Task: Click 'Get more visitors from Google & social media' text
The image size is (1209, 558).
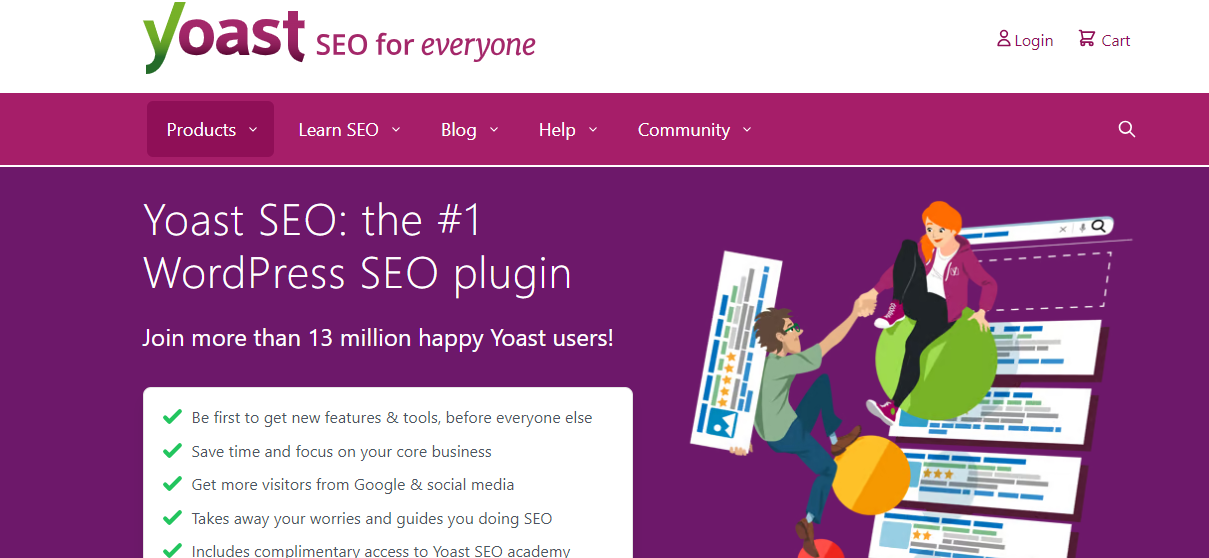Action: 353,485
